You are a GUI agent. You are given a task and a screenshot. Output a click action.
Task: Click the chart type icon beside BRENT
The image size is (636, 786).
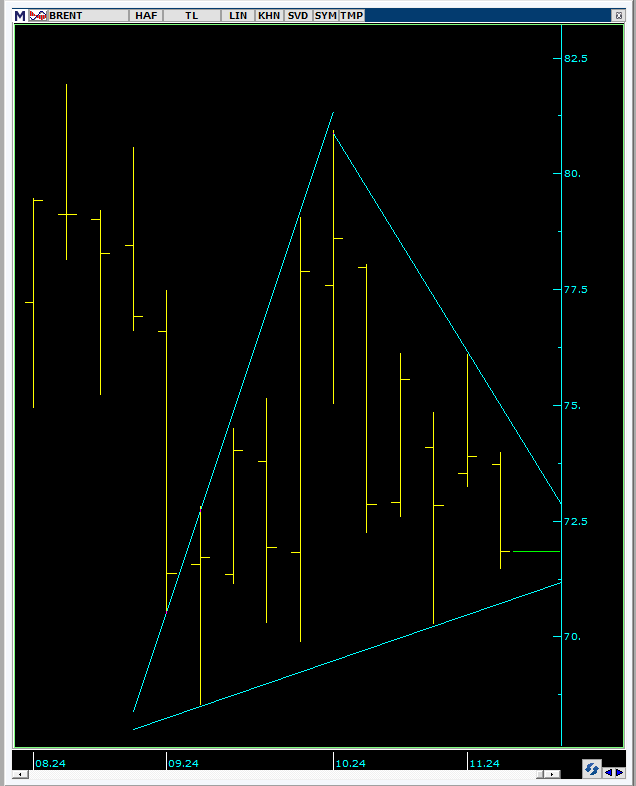37,16
